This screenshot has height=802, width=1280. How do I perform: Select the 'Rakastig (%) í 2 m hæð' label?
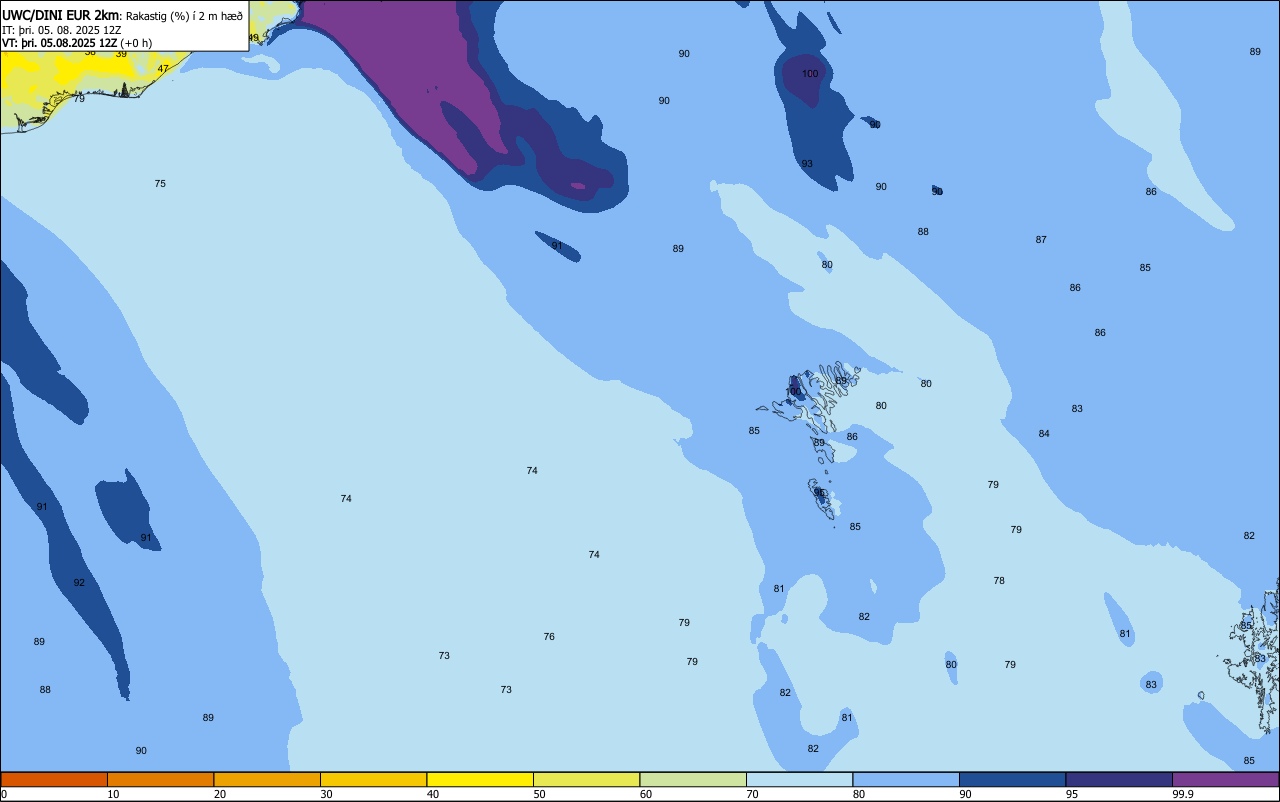[184, 16]
